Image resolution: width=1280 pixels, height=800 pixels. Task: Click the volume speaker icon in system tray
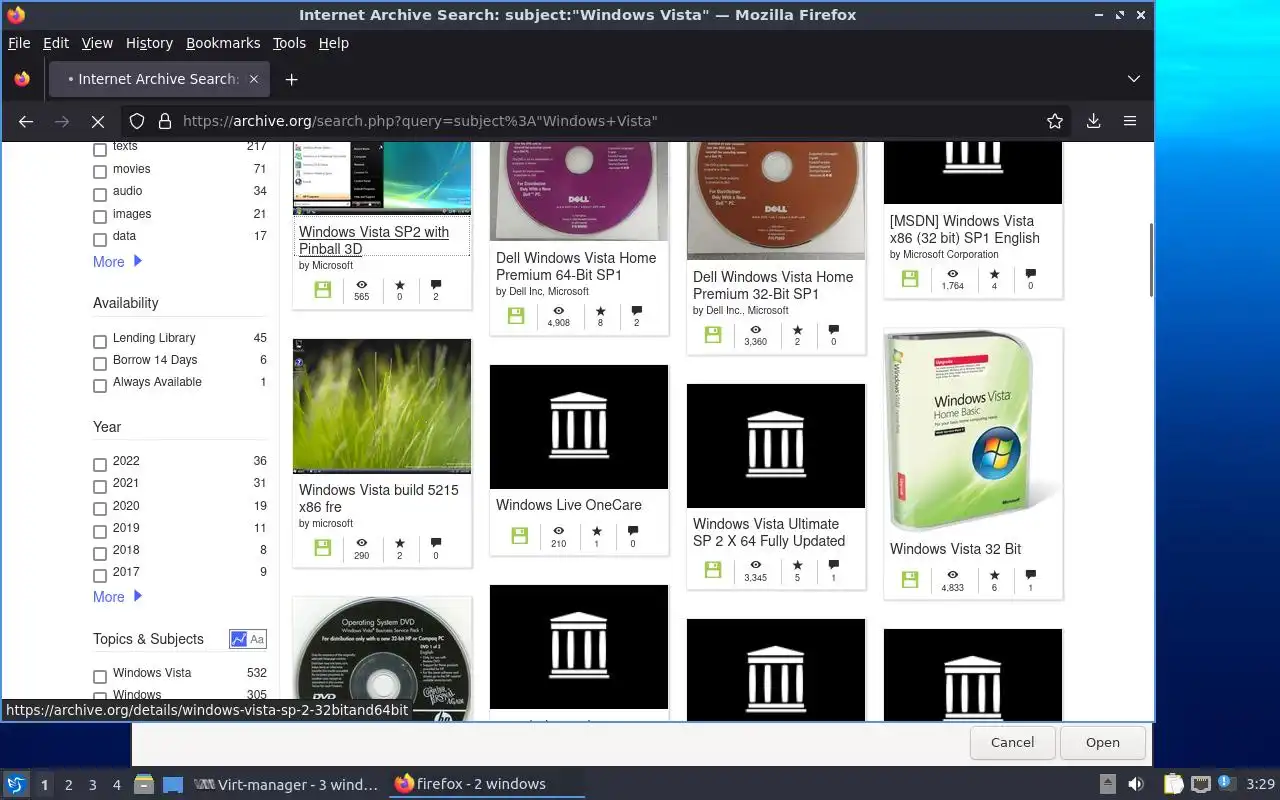point(1136,784)
